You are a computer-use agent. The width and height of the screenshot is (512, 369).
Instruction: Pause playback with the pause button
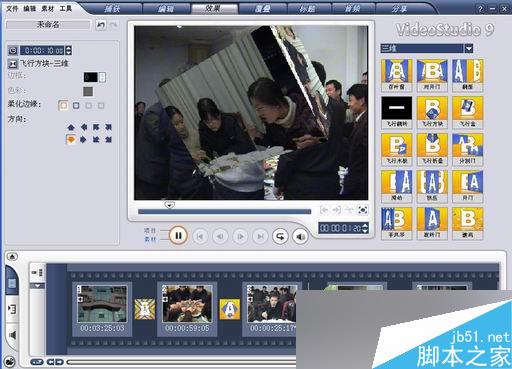[x=178, y=236]
